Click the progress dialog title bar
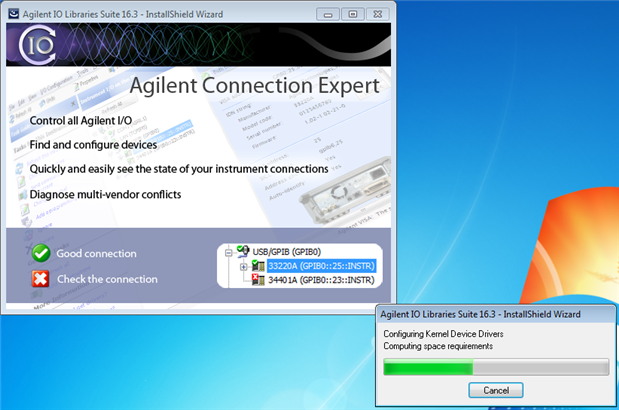This screenshot has height=410, width=619. point(495,314)
